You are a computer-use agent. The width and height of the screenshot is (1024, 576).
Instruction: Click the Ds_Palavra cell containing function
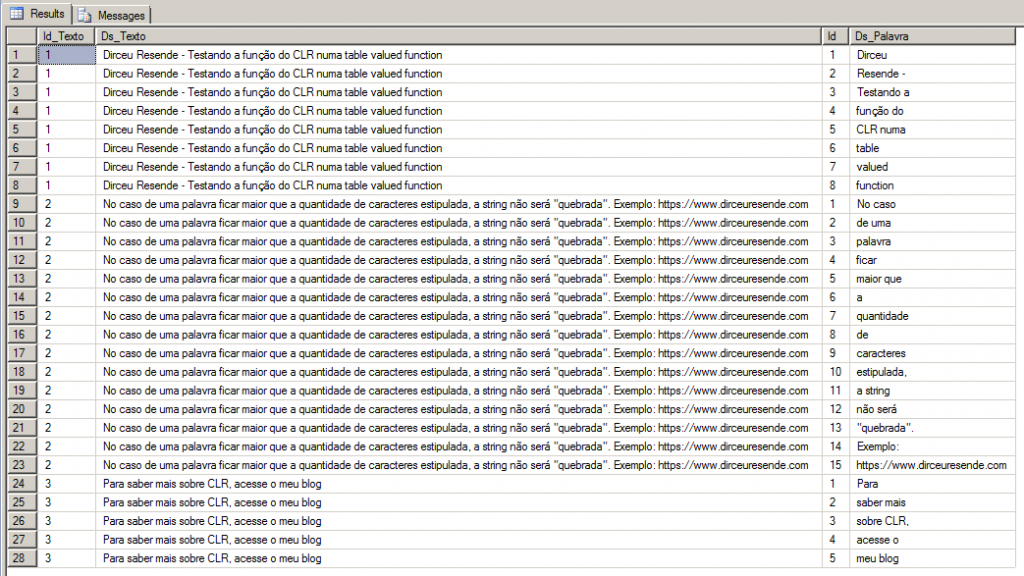pos(930,185)
